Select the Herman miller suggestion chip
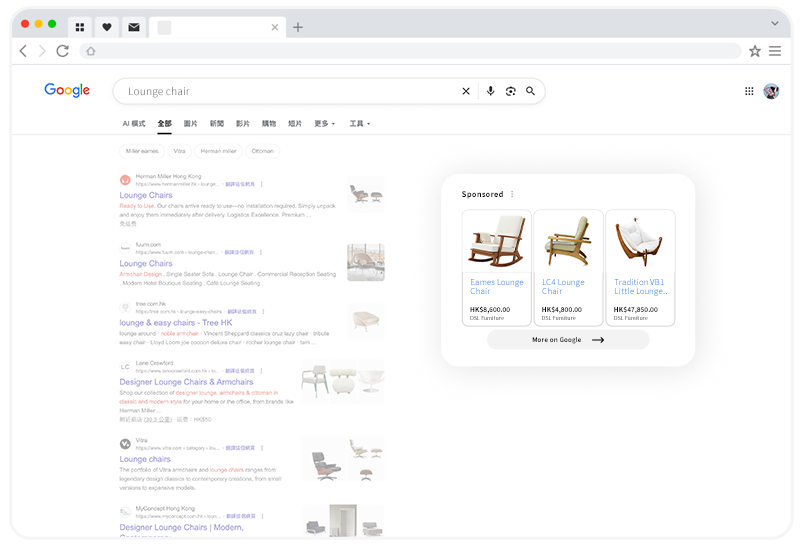The image size is (800, 544). (x=218, y=151)
